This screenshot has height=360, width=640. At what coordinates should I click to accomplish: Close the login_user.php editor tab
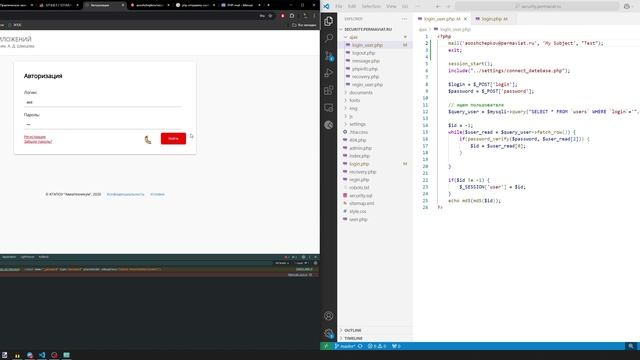[465, 19]
